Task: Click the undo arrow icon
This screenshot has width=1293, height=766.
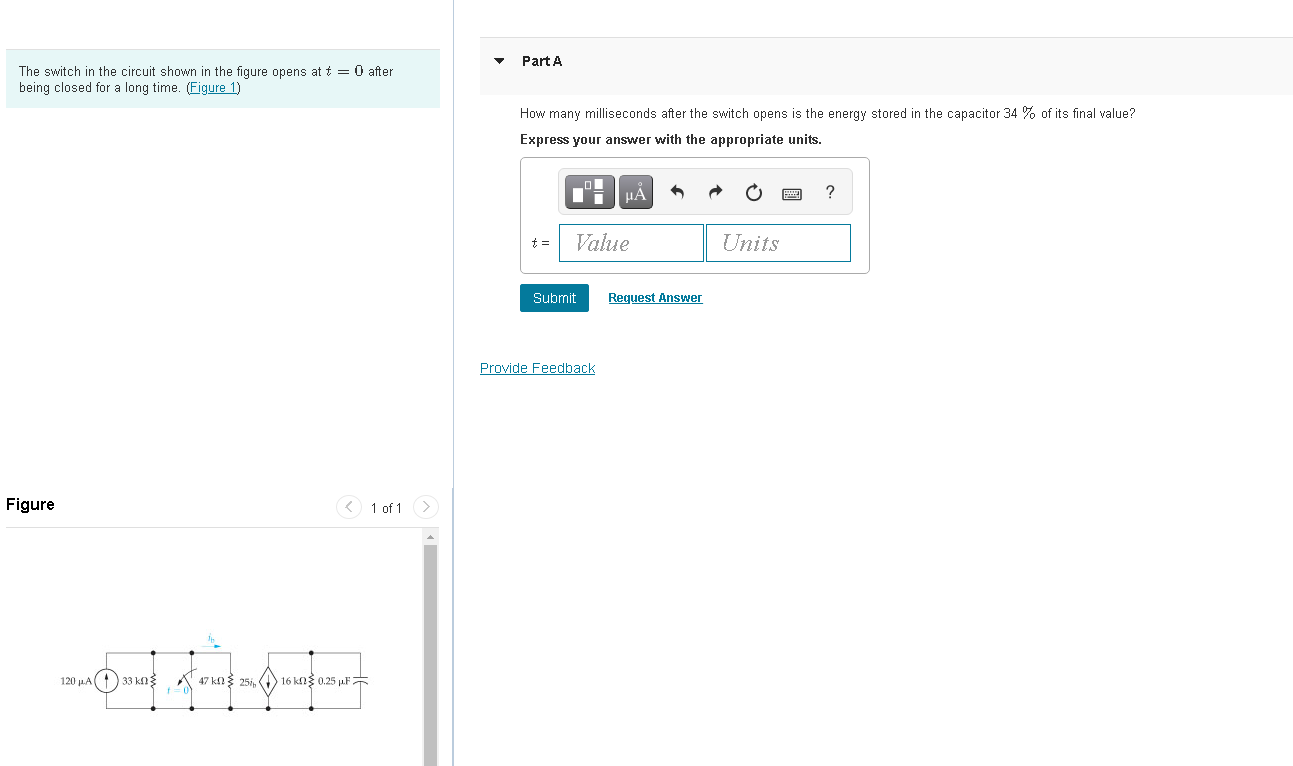Action: [x=677, y=192]
